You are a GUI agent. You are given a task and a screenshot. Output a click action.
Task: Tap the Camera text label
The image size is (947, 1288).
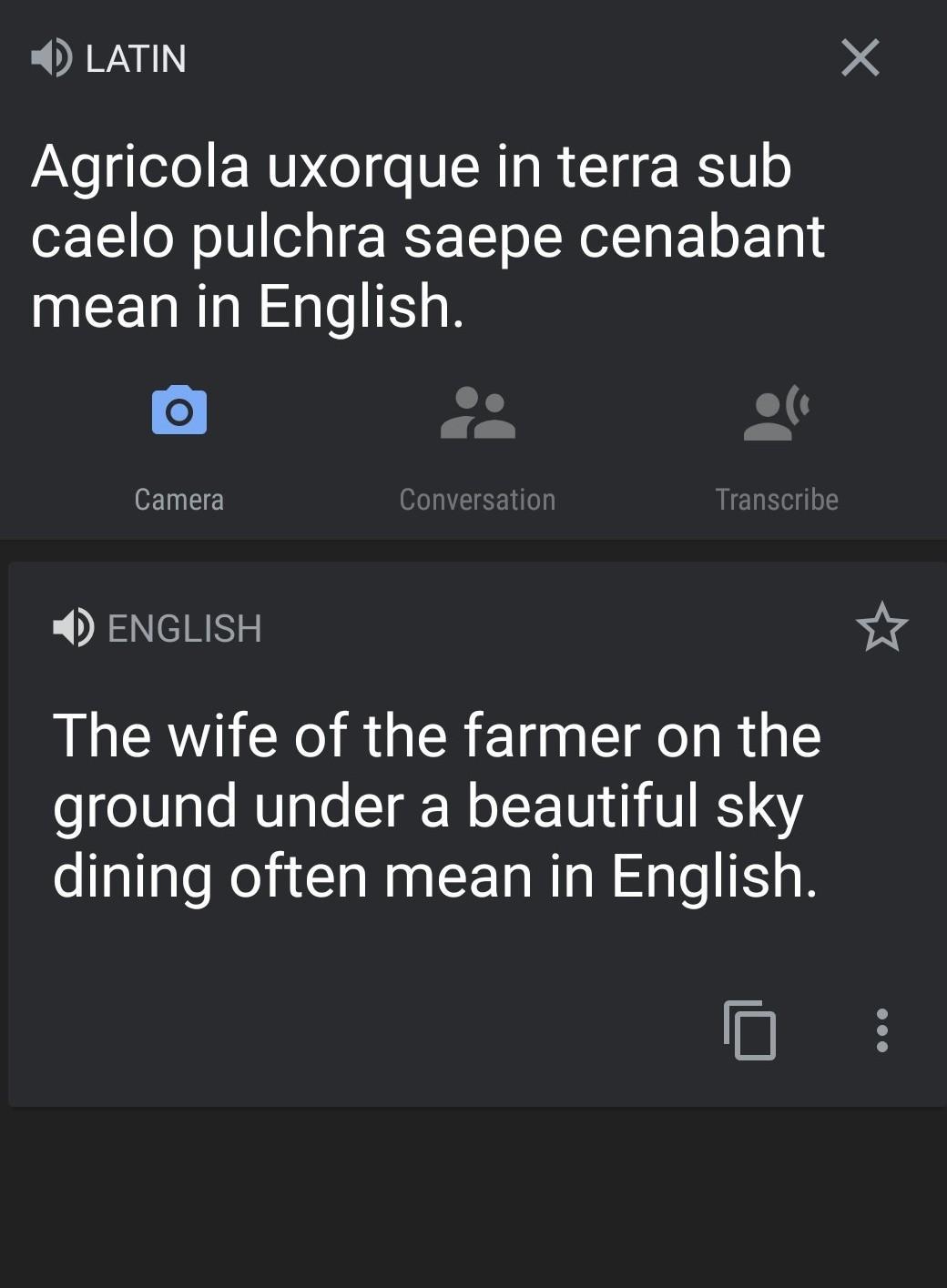click(x=179, y=499)
